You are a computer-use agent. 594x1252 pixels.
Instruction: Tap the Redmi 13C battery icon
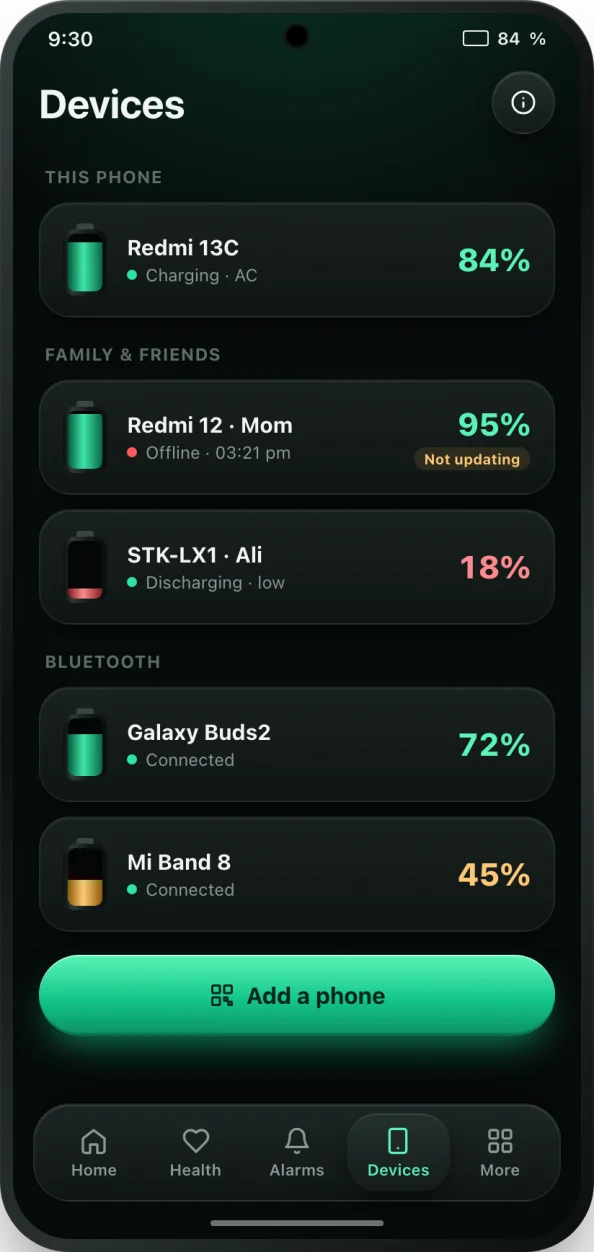click(x=85, y=260)
